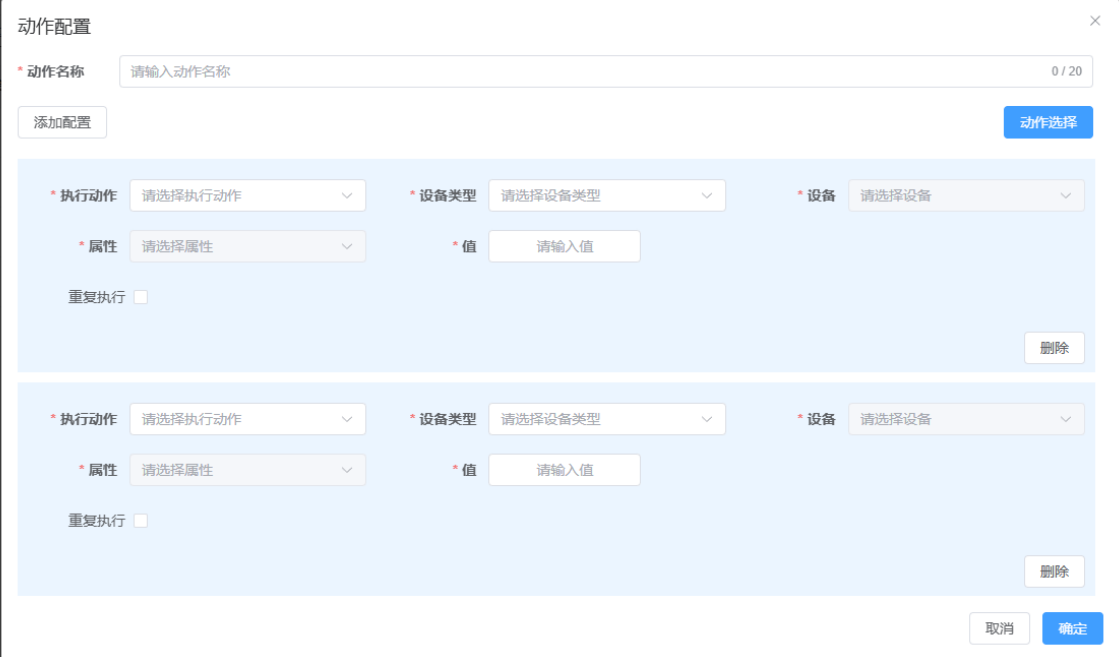Click the 动作名称 input field

(x=605, y=71)
